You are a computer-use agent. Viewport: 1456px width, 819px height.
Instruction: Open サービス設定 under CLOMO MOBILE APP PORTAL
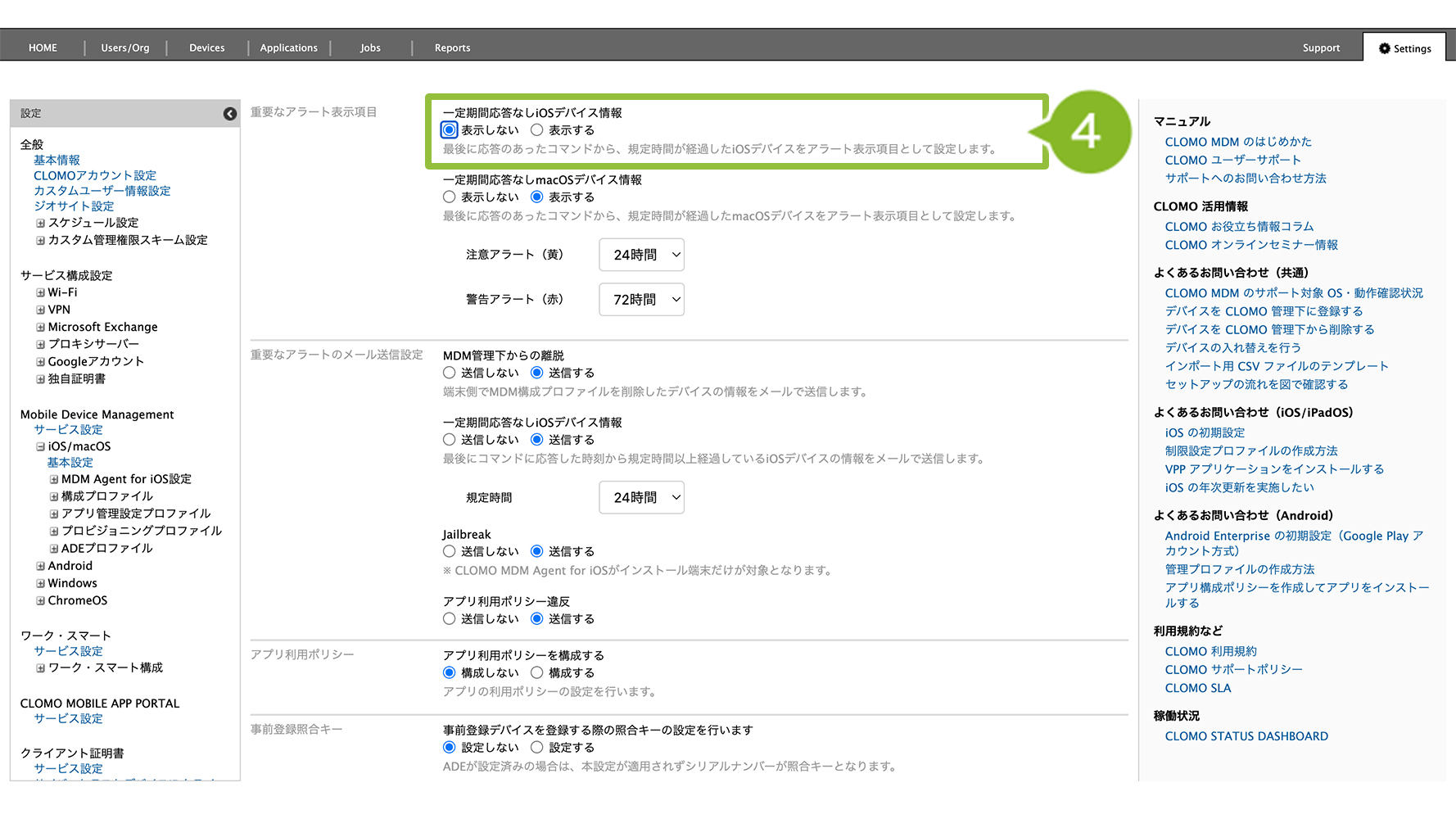click(68, 718)
